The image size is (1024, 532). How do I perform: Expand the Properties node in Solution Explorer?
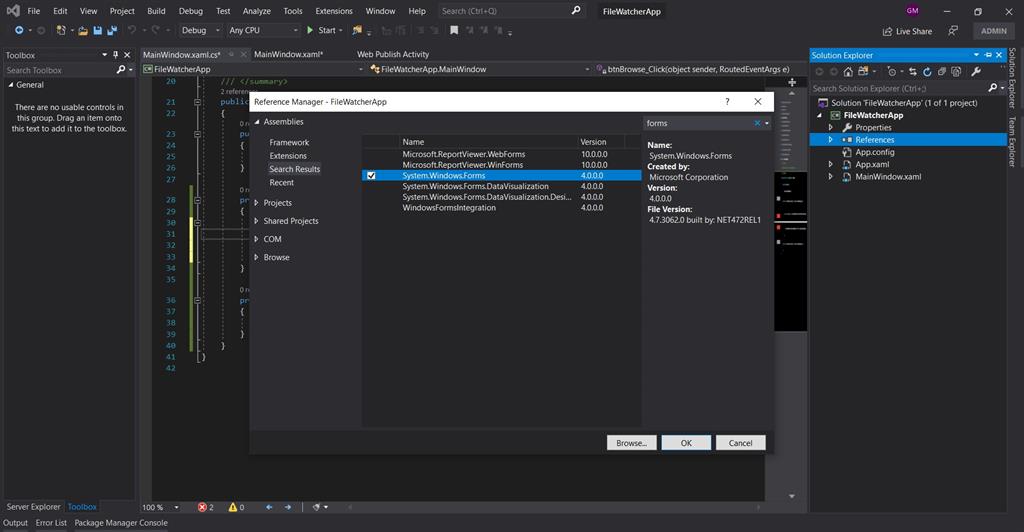831,128
